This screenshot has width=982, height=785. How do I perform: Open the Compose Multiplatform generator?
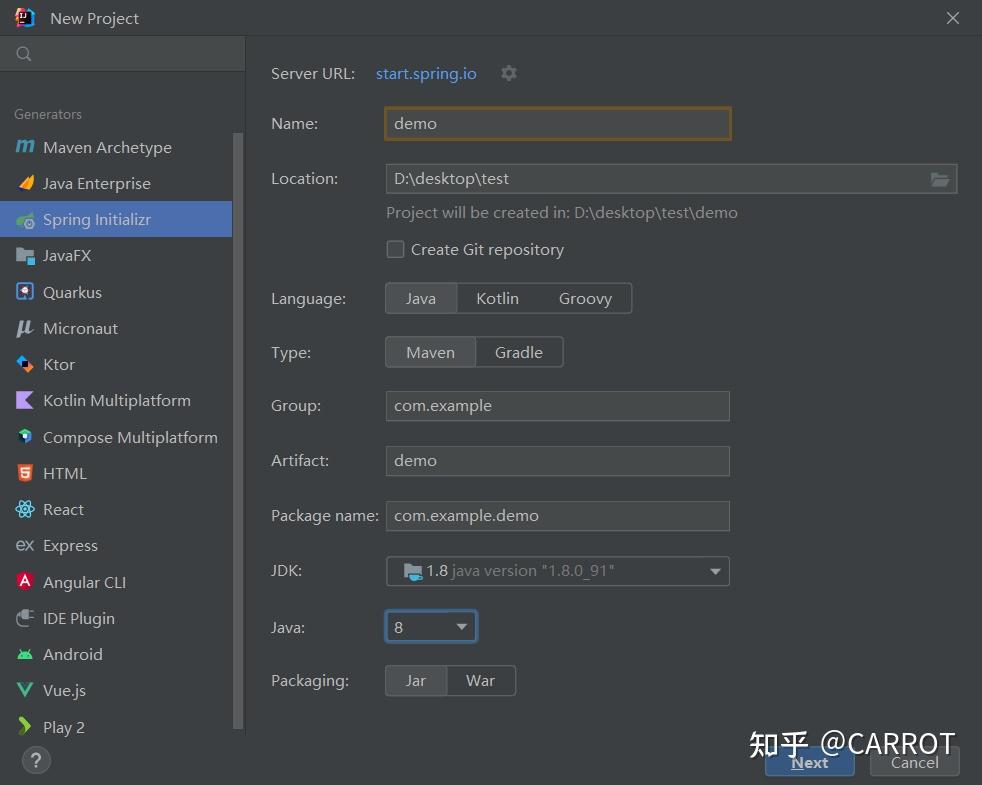coord(130,437)
